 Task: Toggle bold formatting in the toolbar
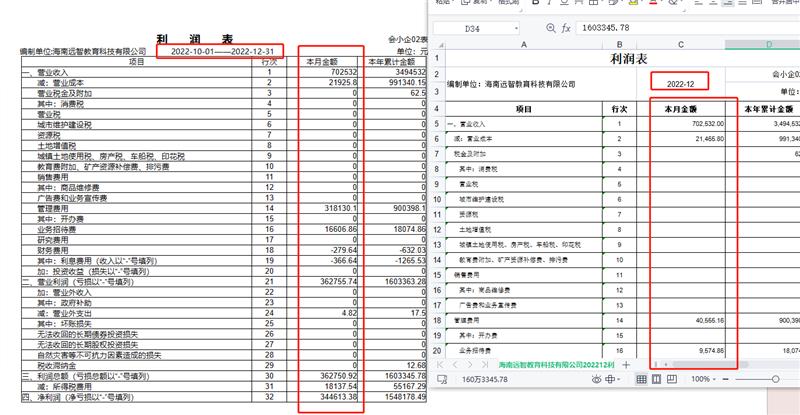click(535, 3)
